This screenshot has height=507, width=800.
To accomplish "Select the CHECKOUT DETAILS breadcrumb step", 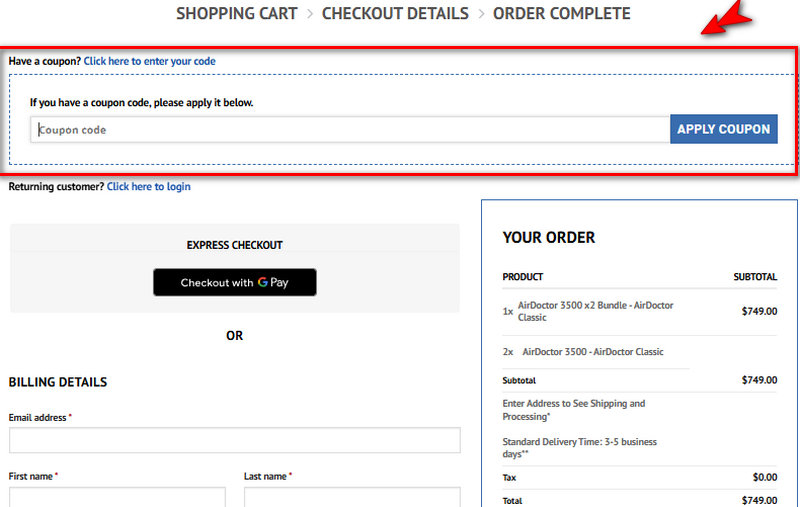I will click(x=395, y=14).
